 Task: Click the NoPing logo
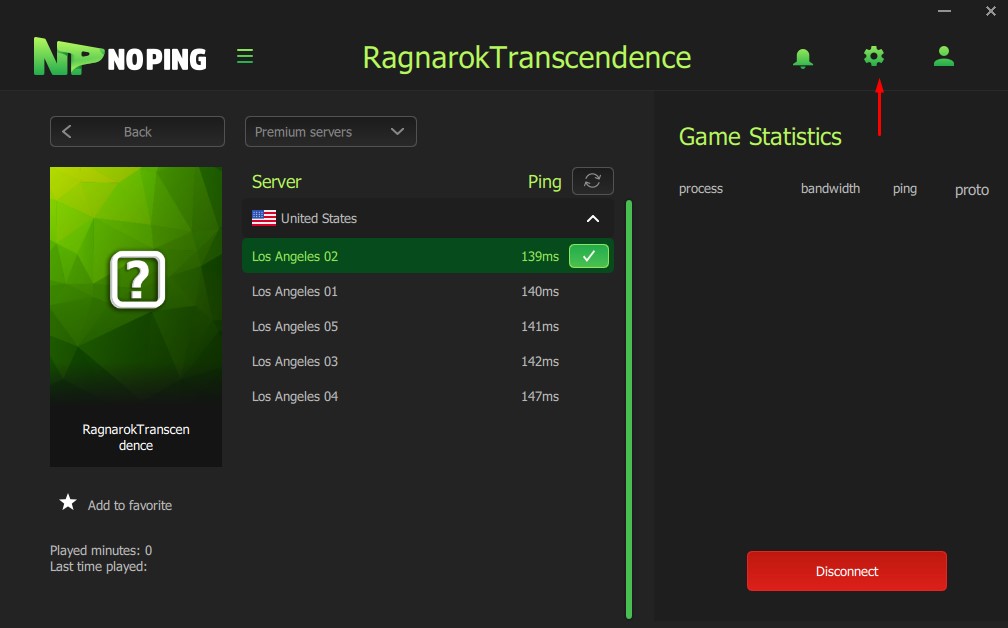[120, 57]
